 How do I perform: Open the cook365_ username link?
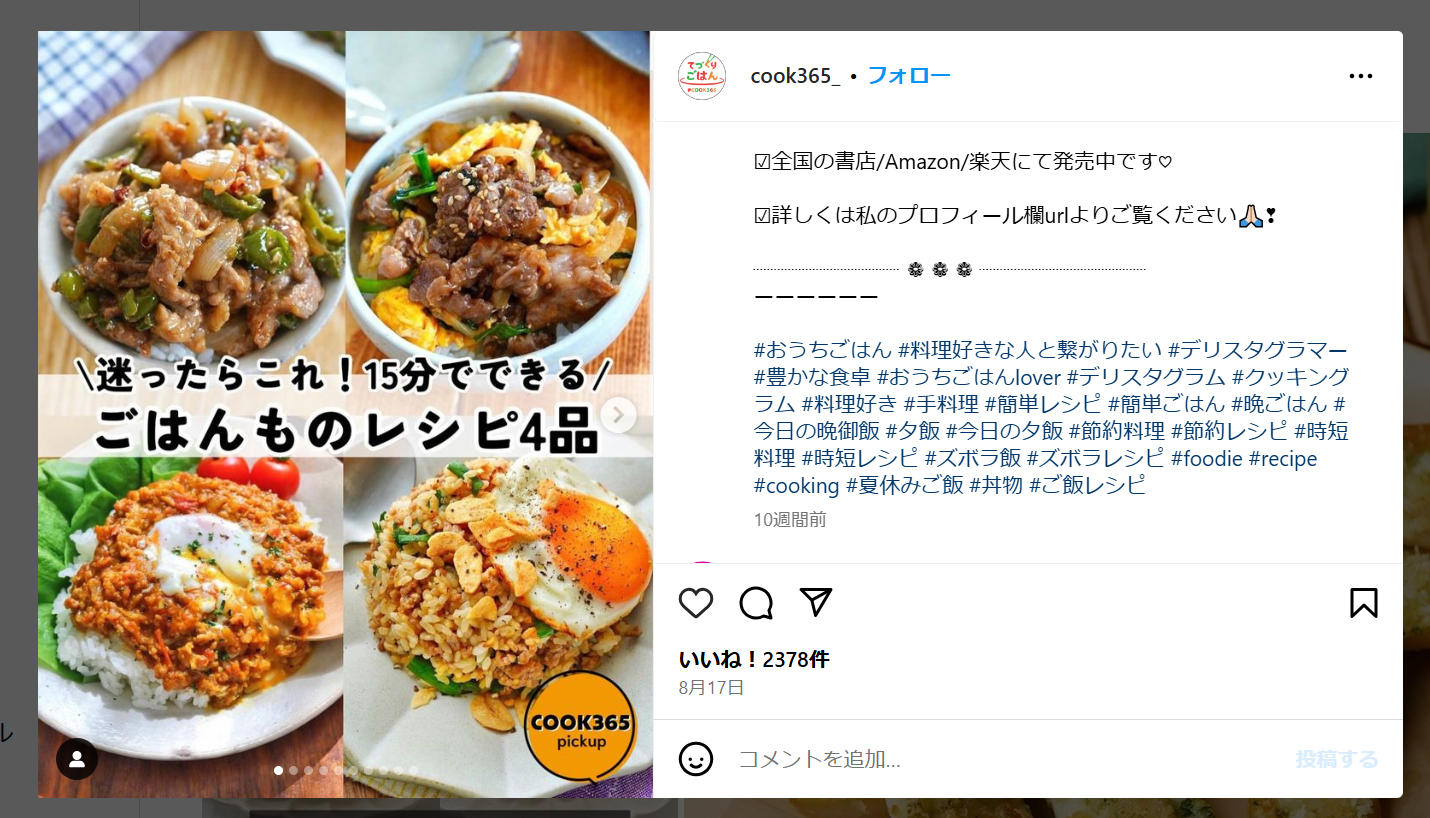pyautogui.click(x=796, y=77)
